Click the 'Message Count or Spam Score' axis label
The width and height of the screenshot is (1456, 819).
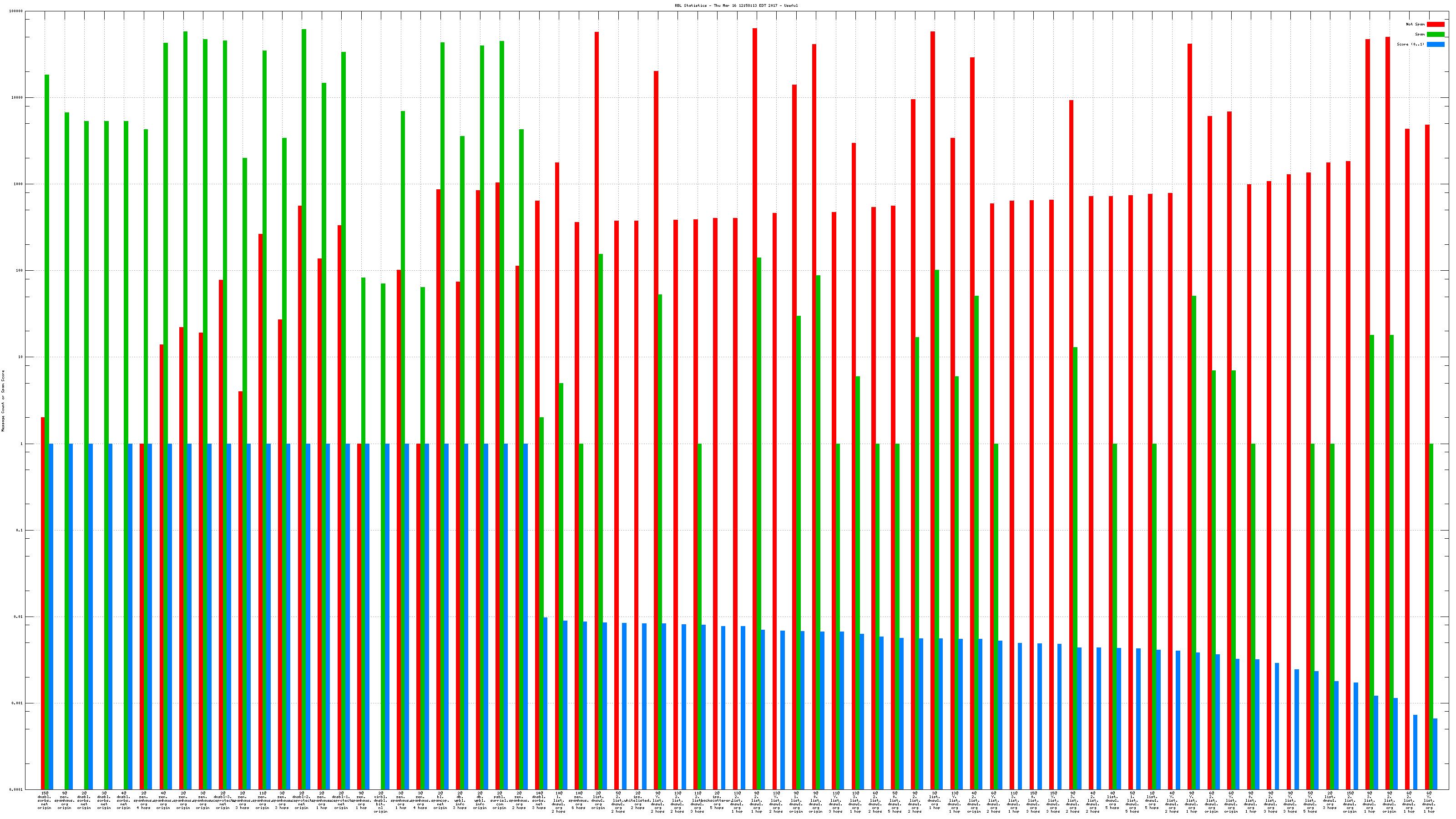[3, 401]
